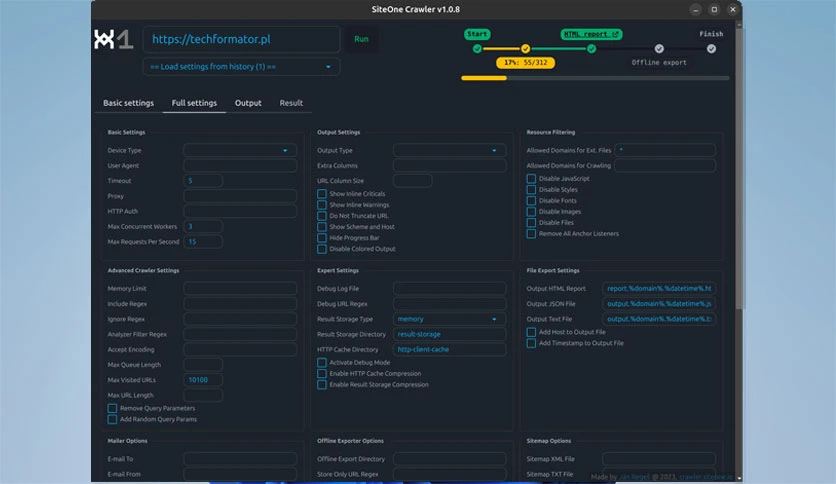The width and height of the screenshot is (836, 484).
Task: Click the HTTP Cache Directory field
Action: pyautogui.click(x=449, y=349)
